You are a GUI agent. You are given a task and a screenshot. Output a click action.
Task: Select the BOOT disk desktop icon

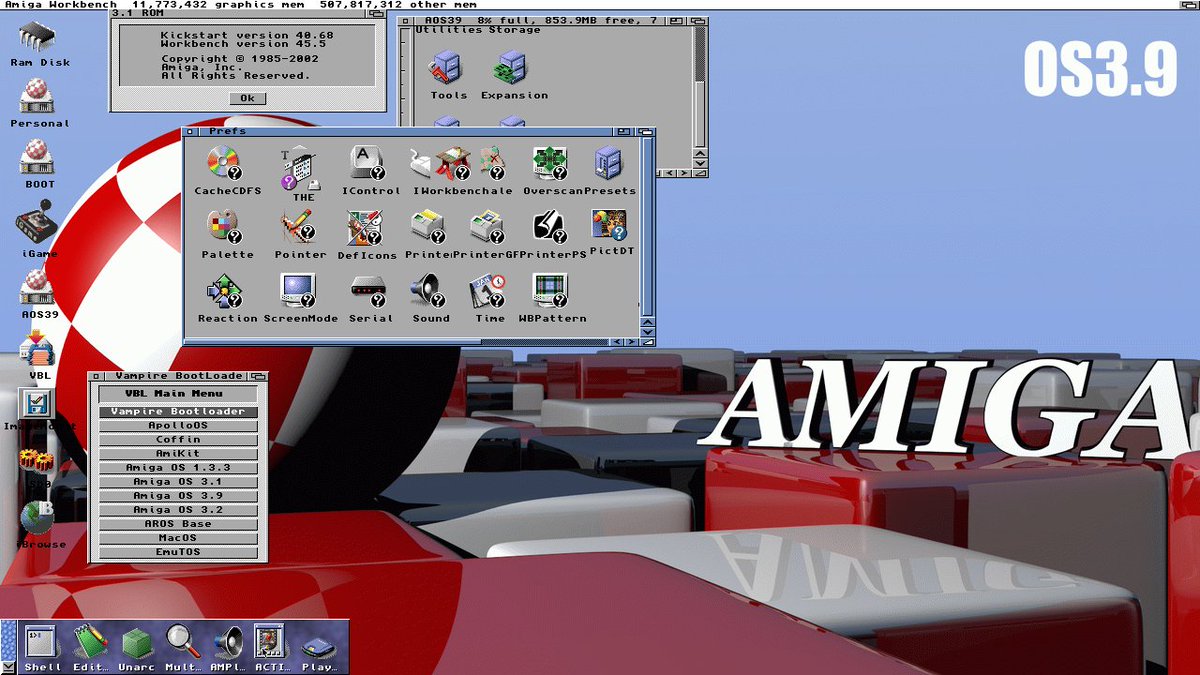pos(38,158)
